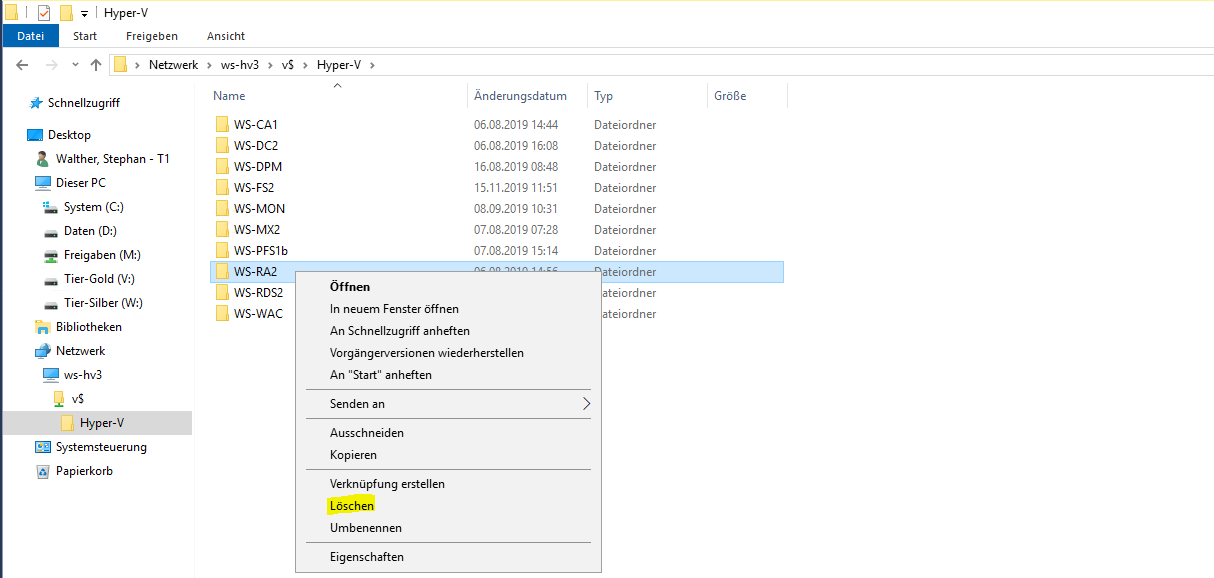Select the WS-PFS1b folder icon
The height and width of the screenshot is (578, 1214).
(x=222, y=251)
